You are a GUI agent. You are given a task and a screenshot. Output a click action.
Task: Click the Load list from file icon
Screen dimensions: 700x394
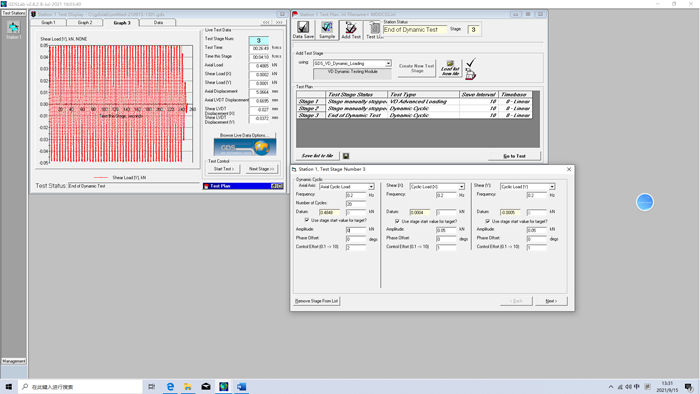point(450,68)
